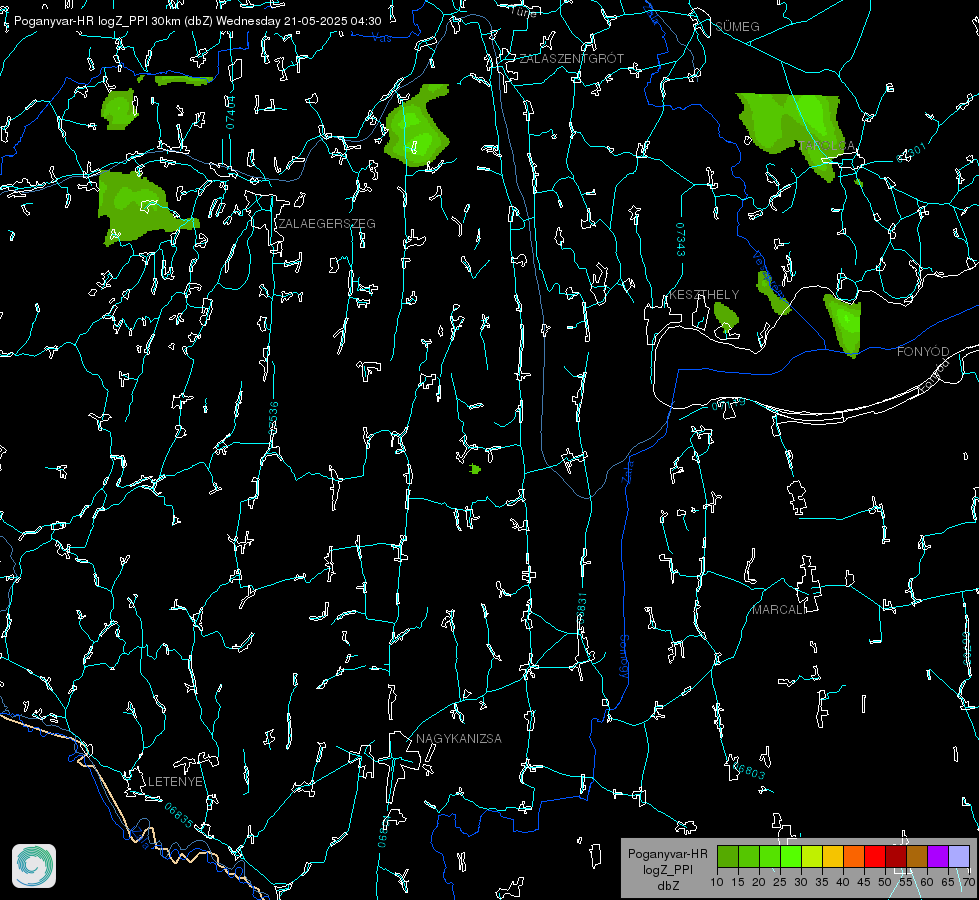Click the legend value 70
979x900 pixels.
point(968,883)
